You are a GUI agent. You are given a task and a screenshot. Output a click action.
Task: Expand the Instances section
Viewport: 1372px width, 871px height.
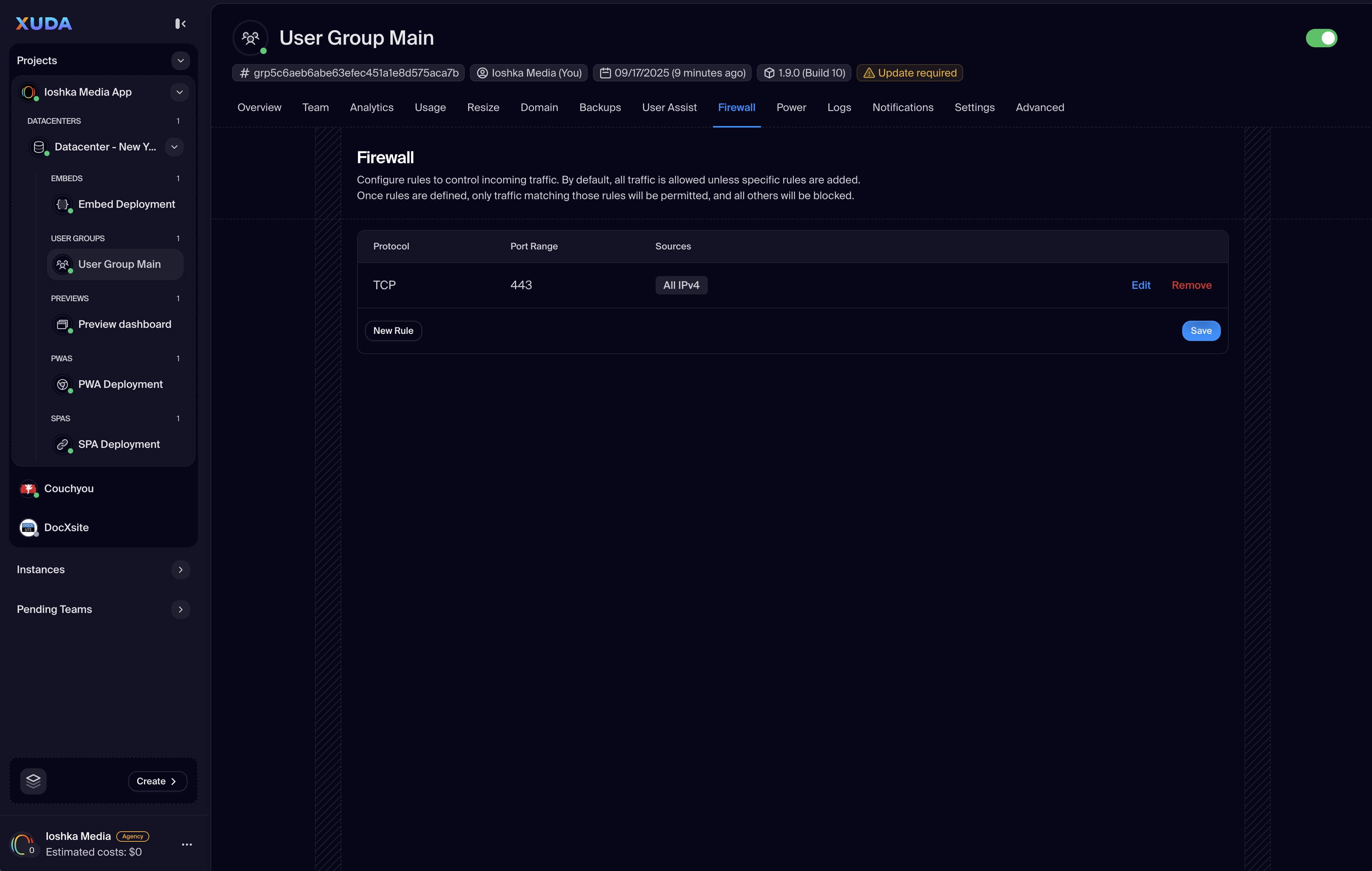coord(180,570)
